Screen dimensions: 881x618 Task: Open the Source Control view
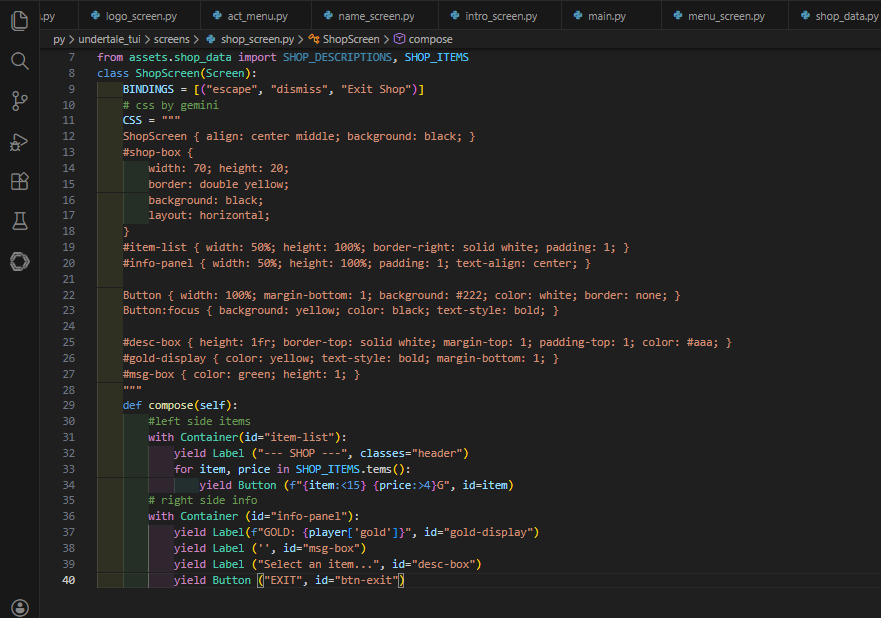pos(19,101)
